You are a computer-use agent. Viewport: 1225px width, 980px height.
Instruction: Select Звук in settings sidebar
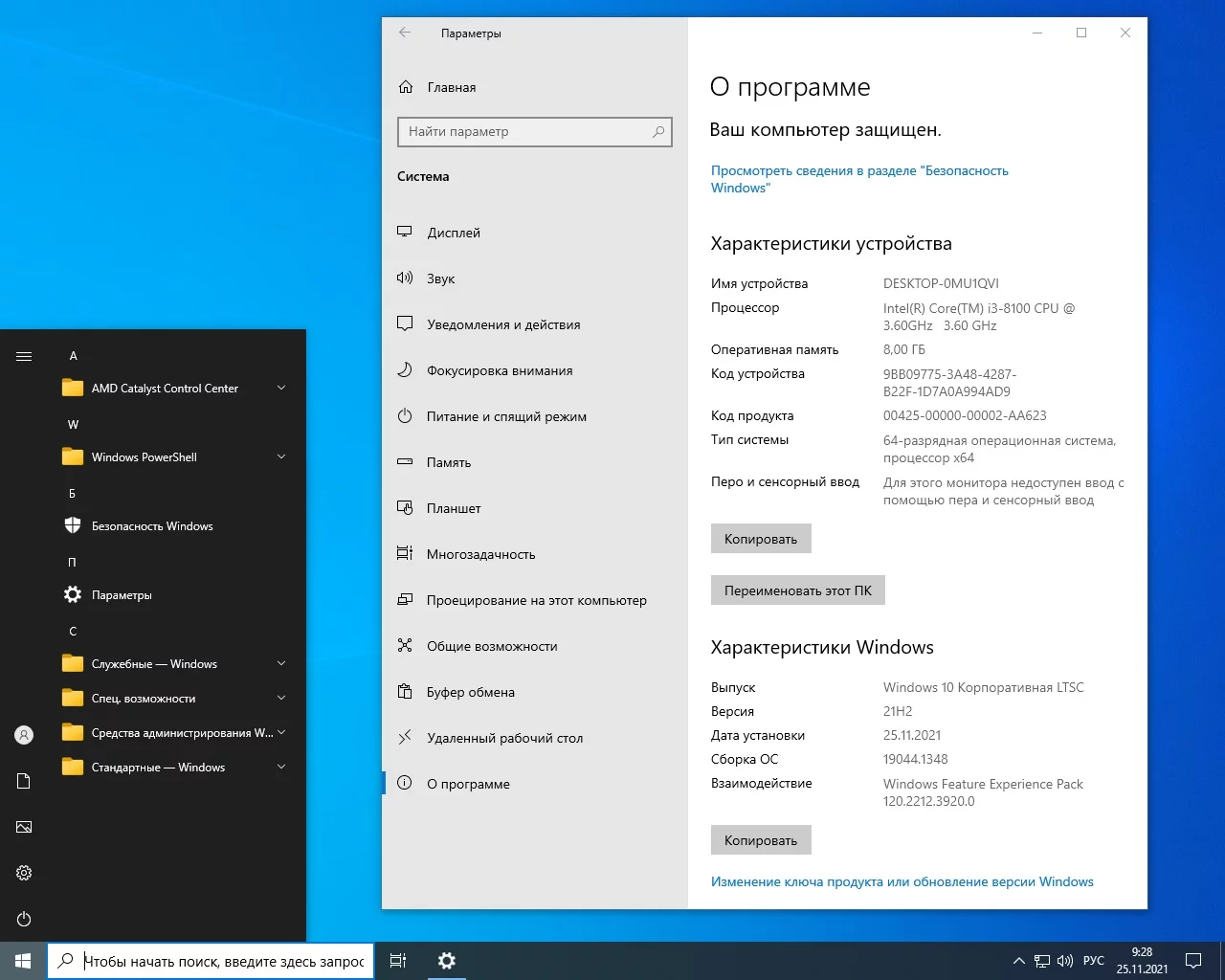click(x=535, y=278)
